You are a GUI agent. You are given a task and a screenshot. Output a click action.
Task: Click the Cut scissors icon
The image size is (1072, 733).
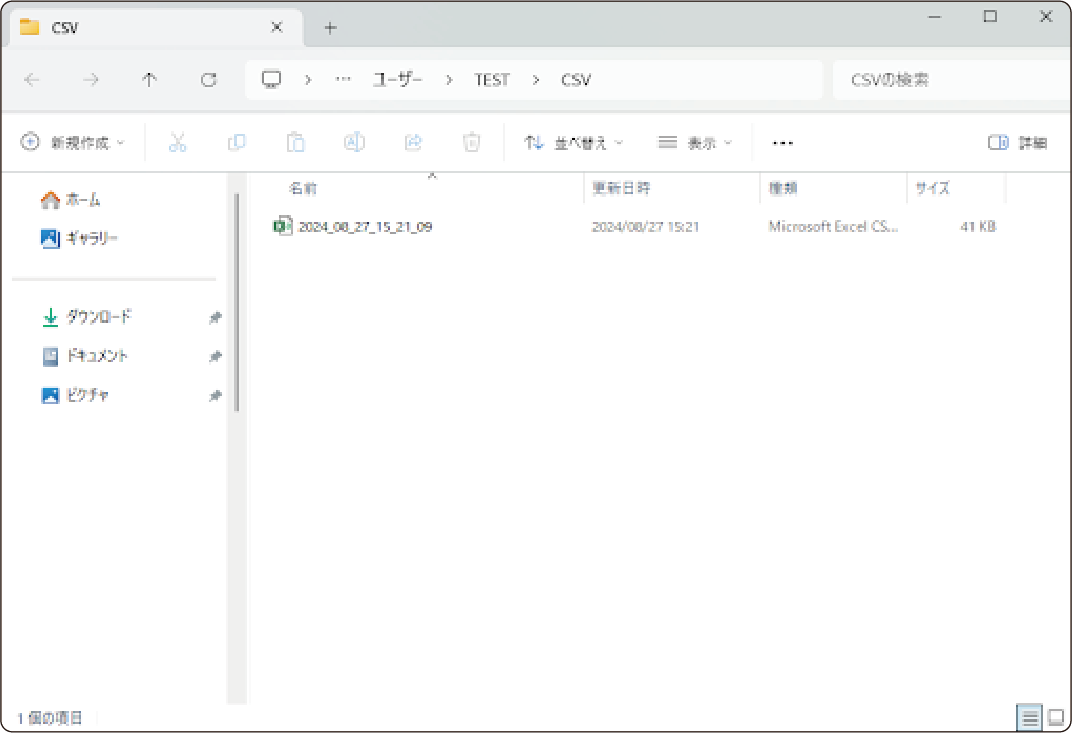[x=178, y=143]
